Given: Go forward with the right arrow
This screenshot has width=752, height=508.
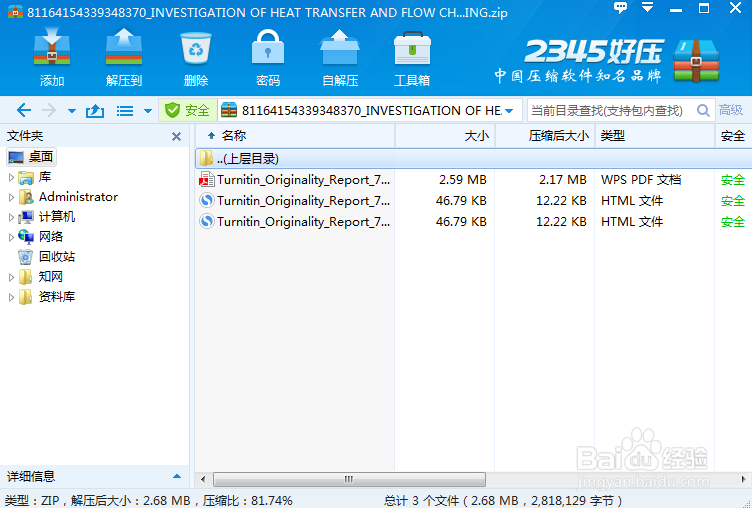Looking at the screenshot, I should (x=49, y=111).
